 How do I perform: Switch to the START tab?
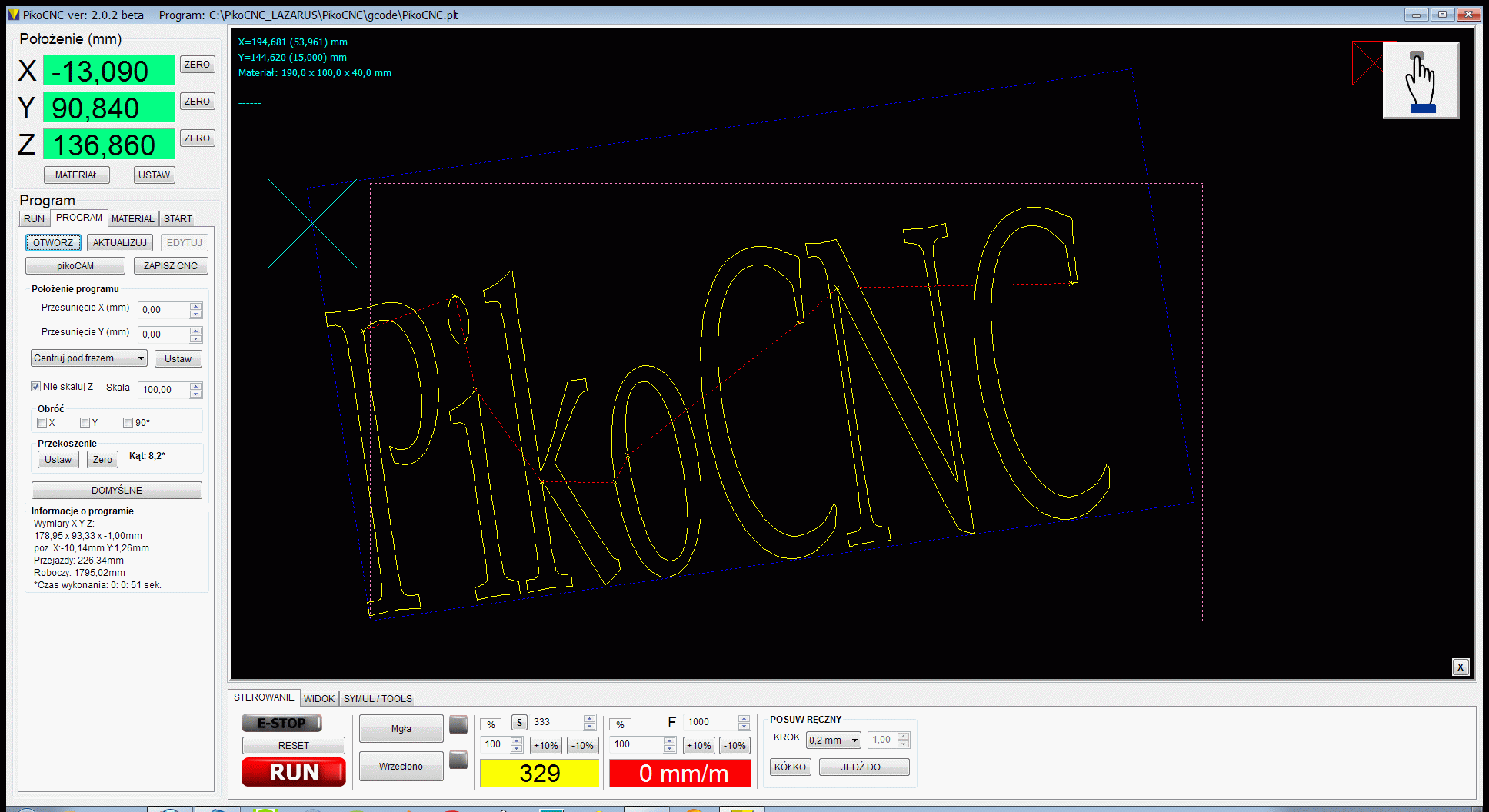point(178,219)
